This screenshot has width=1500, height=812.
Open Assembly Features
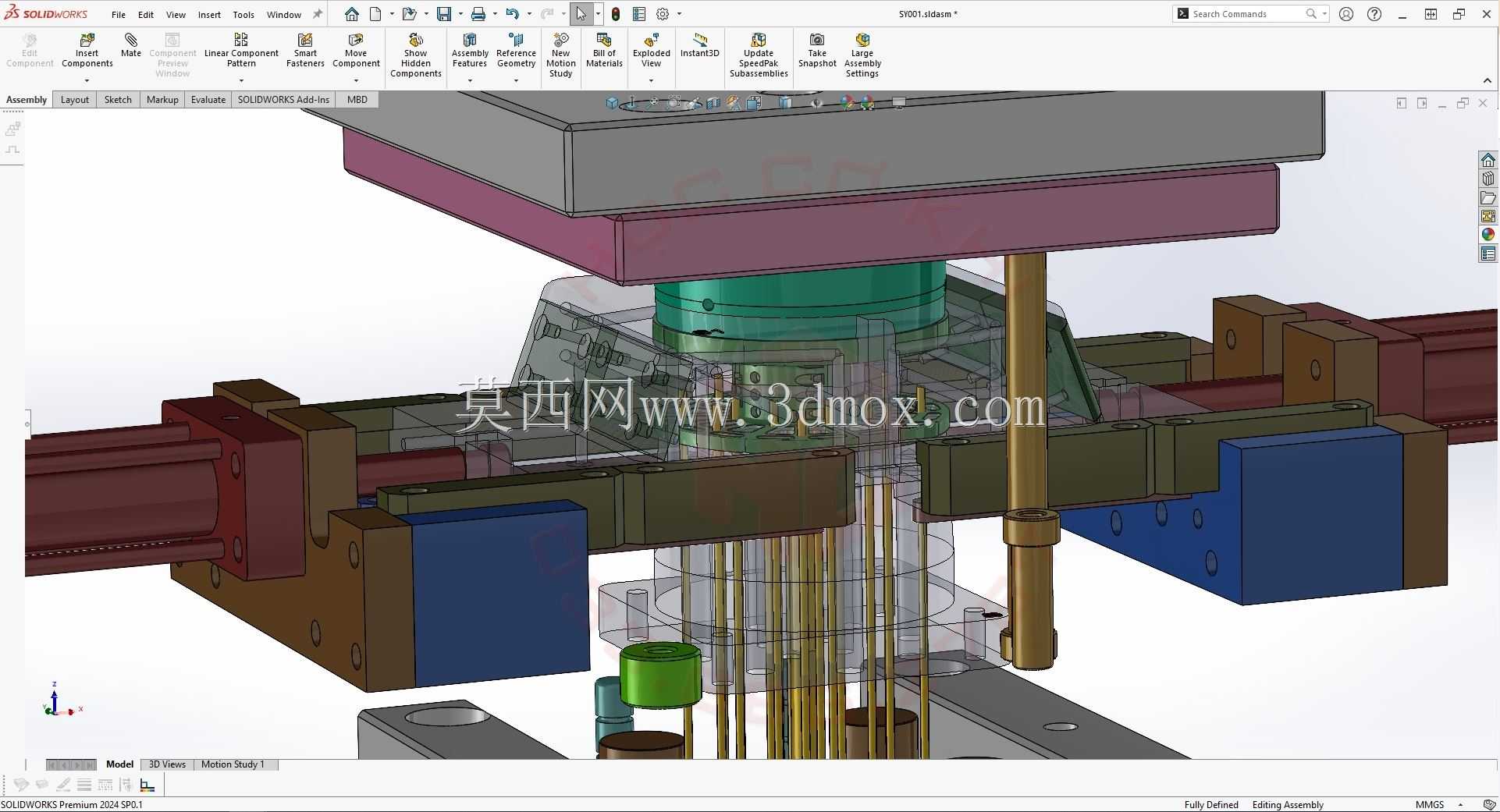coord(470,51)
